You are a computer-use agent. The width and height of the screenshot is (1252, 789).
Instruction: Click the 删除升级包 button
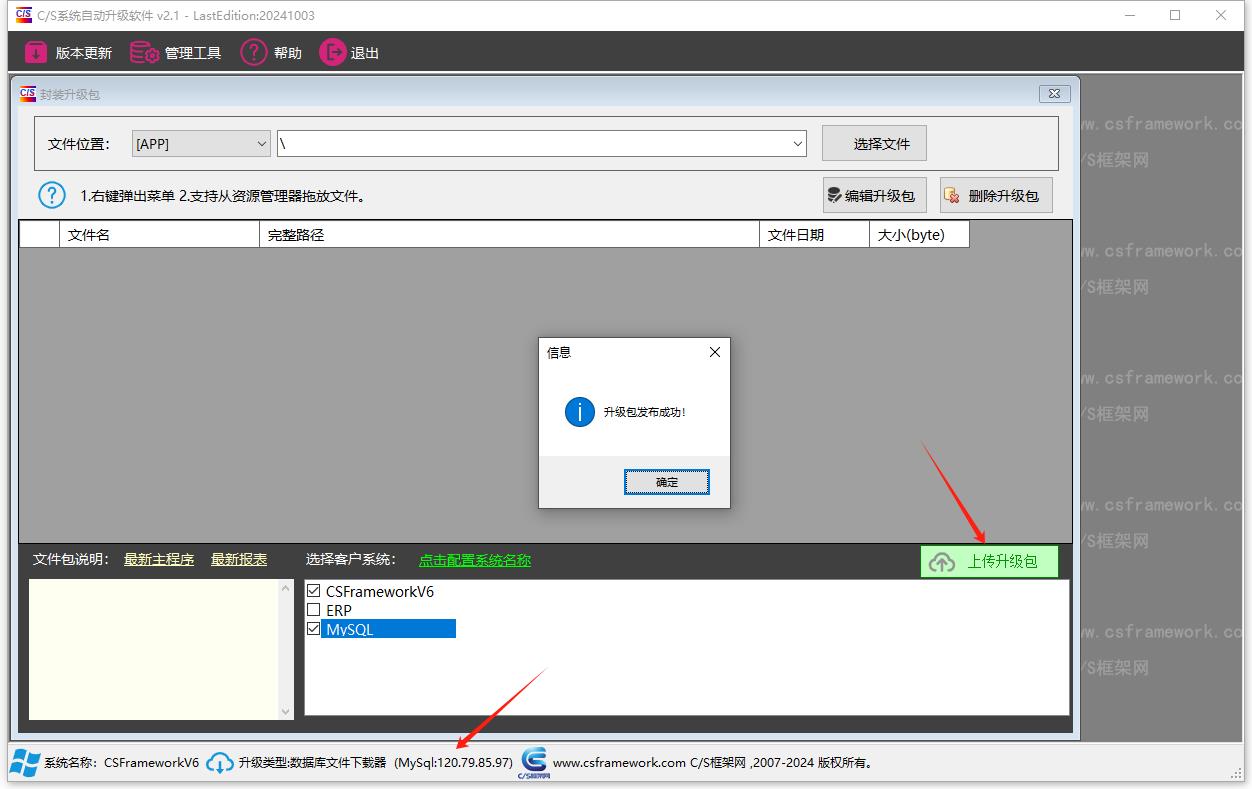click(995, 196)
